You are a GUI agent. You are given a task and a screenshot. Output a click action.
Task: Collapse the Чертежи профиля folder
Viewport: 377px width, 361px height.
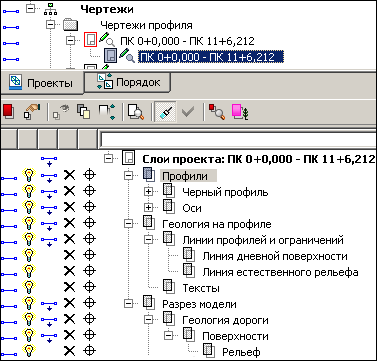click(50, 25)
